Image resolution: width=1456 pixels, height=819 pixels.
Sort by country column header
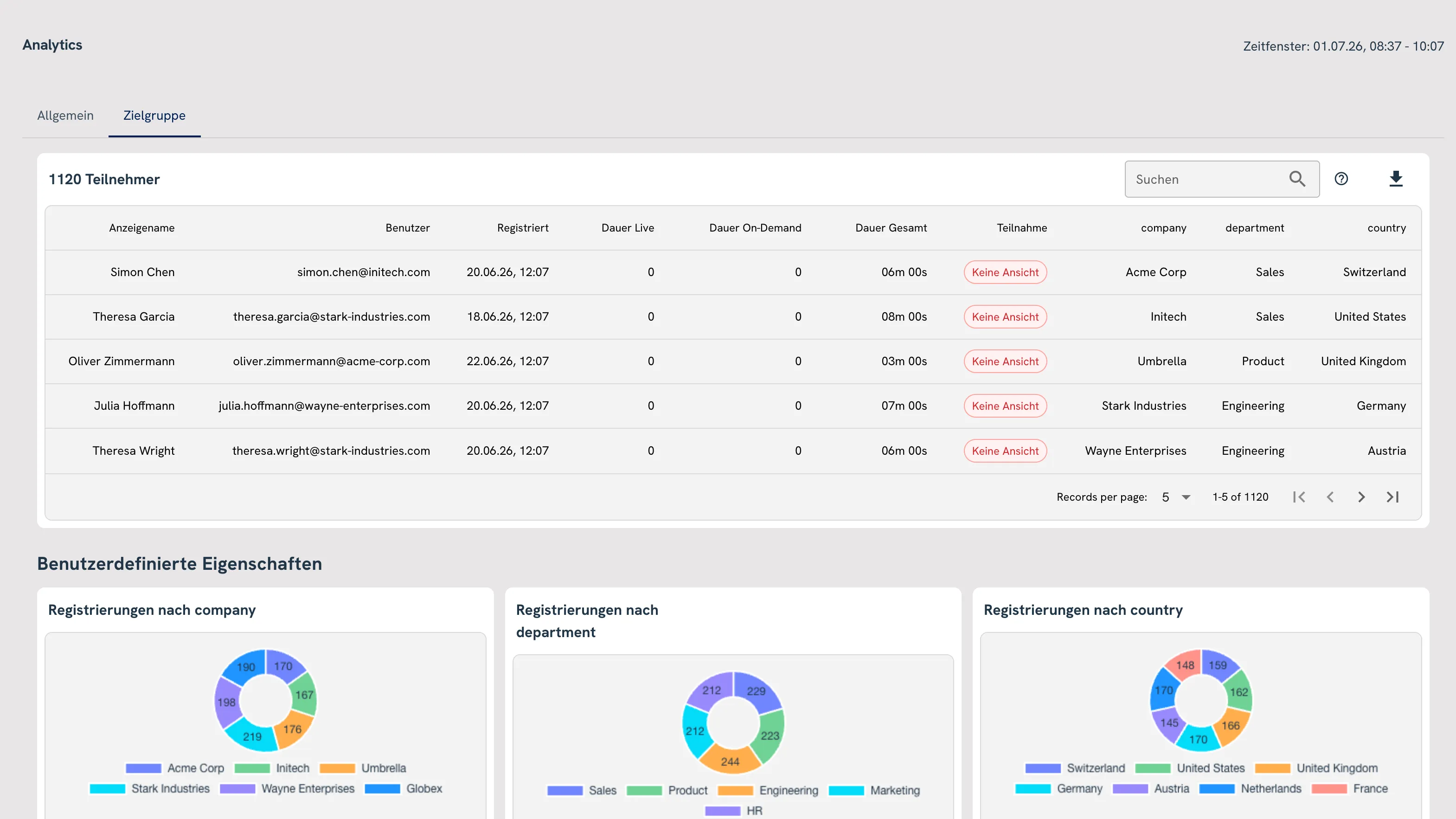tap(1386, 228)
